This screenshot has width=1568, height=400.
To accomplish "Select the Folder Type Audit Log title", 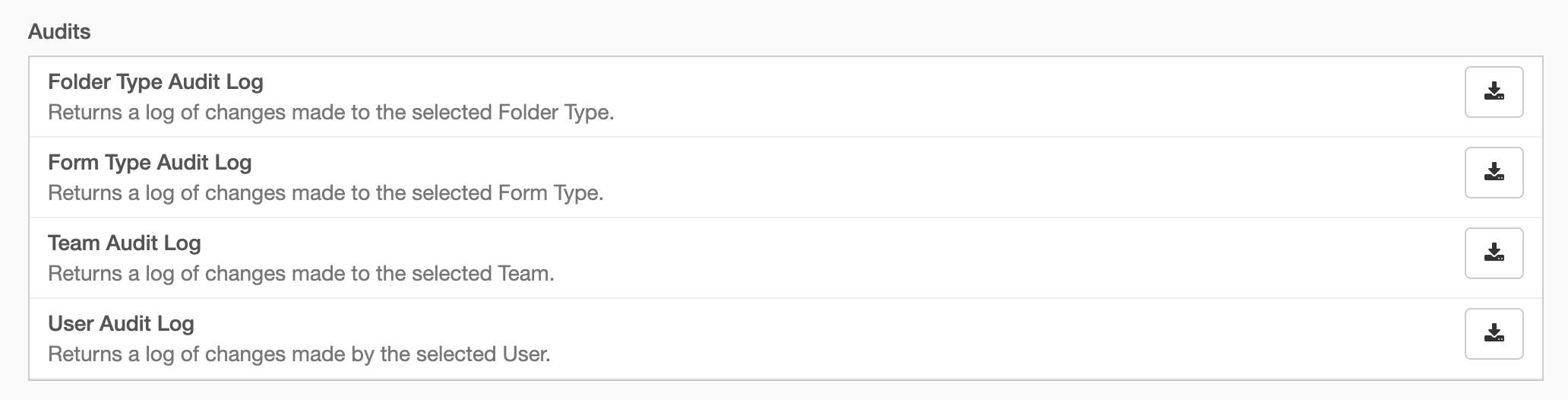I will (156, 82).
